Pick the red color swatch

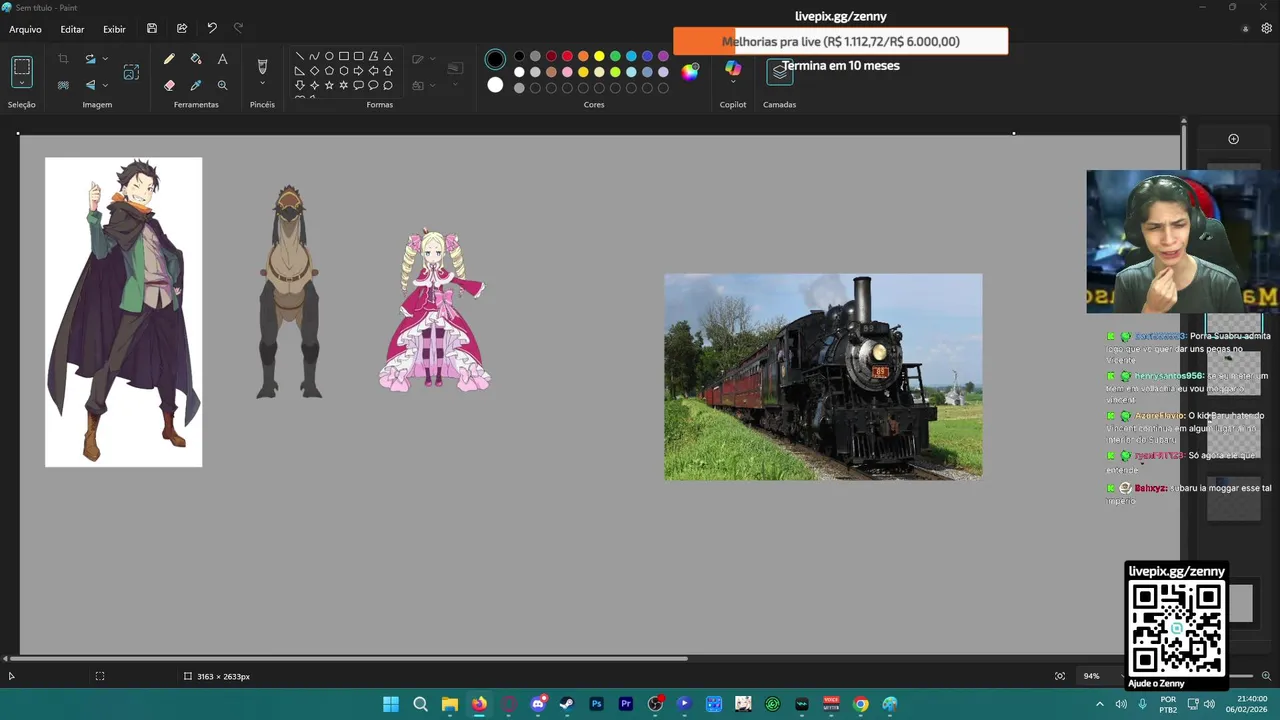pyautogui.click(x=567, y=56)
